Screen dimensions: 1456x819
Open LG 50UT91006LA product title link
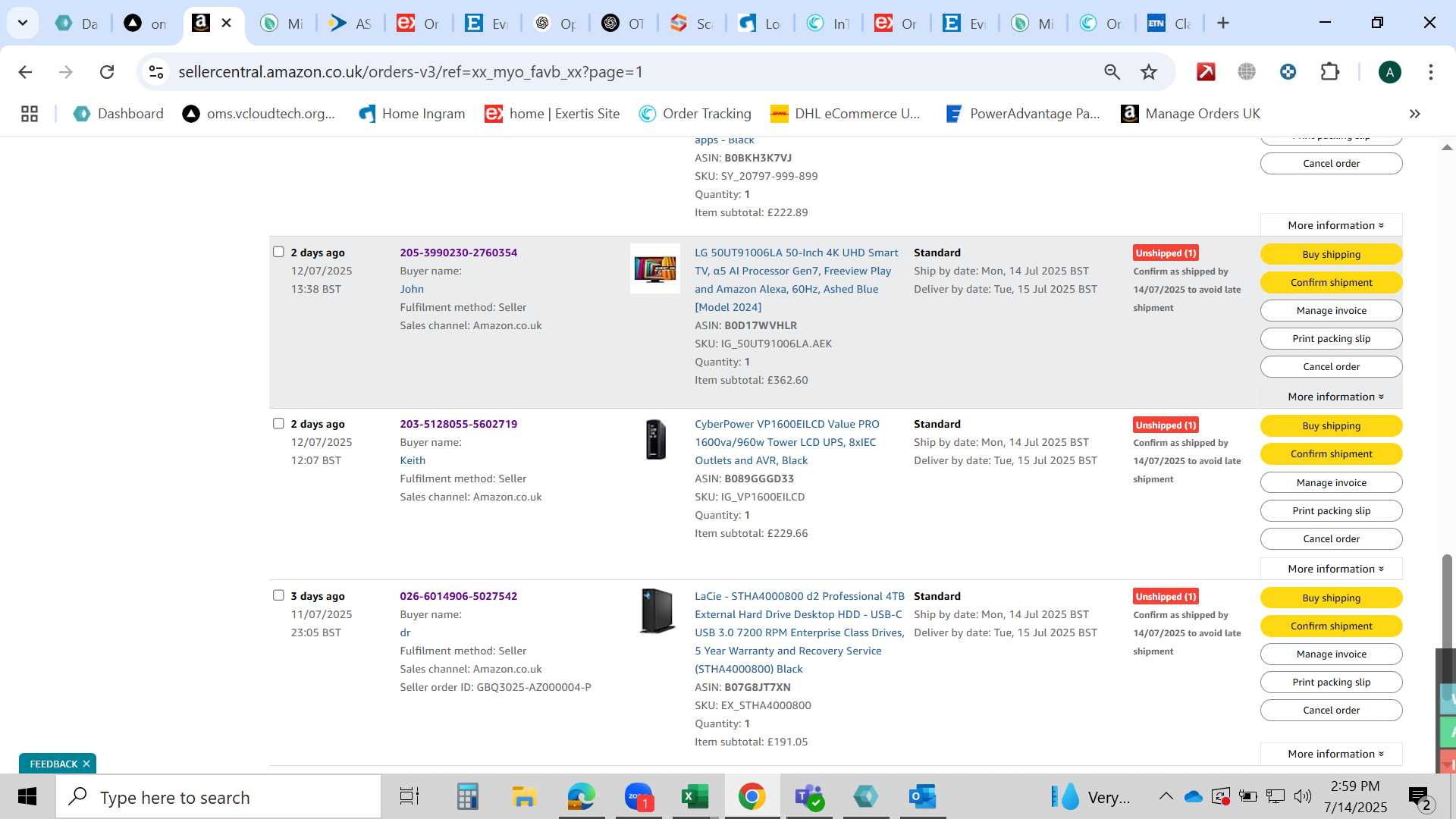point(796,280)
